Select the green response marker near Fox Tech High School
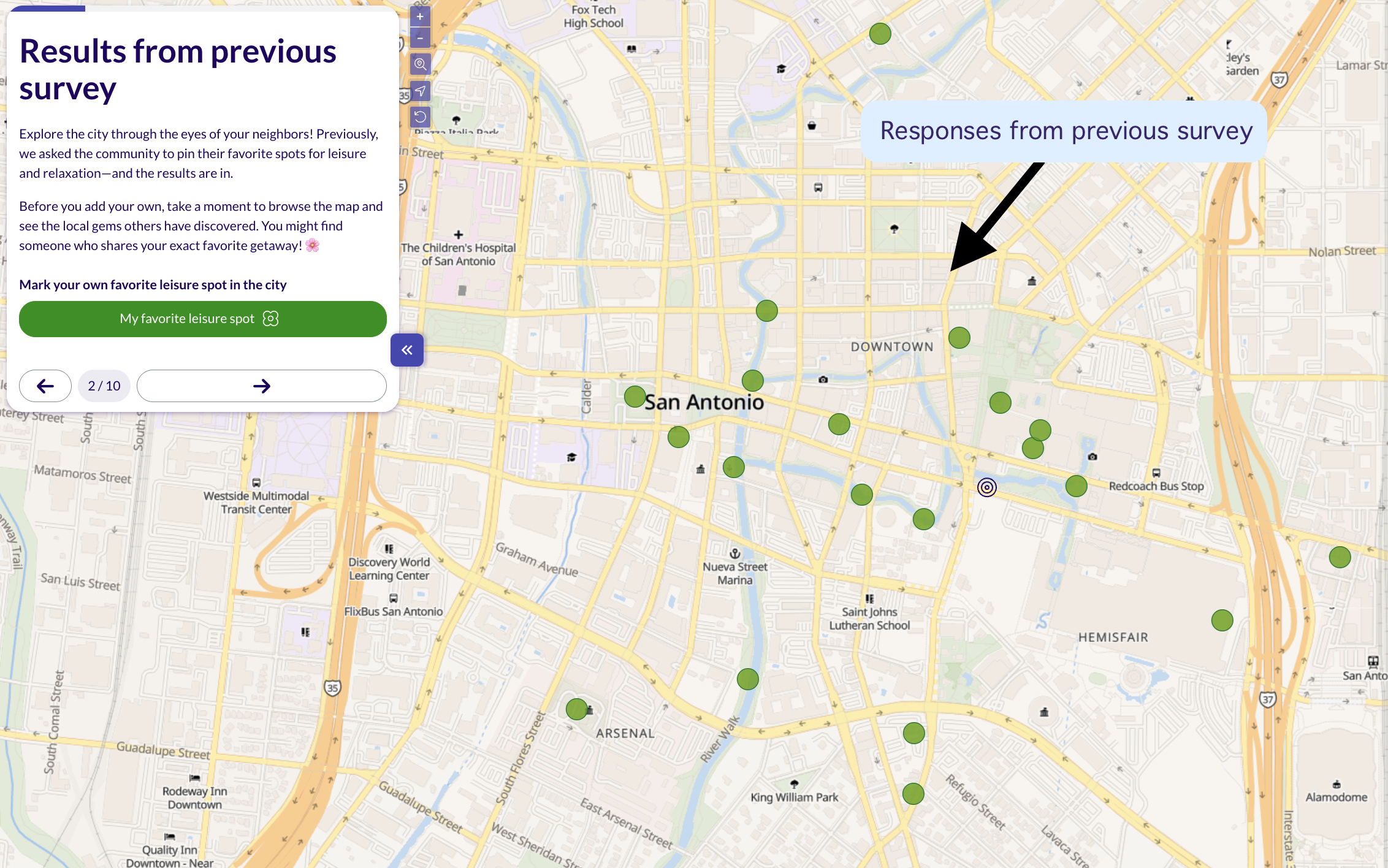Viewport: 1388px width, 868px height. click(880, 34)
